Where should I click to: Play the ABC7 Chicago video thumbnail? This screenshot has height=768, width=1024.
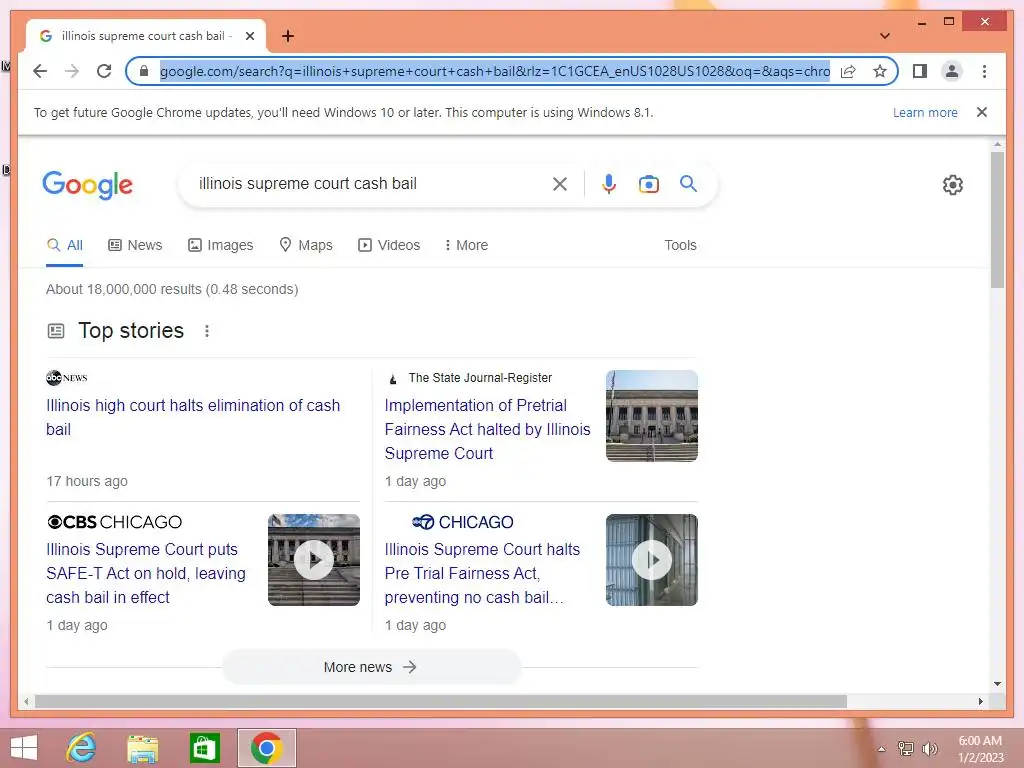click(652, 560)
